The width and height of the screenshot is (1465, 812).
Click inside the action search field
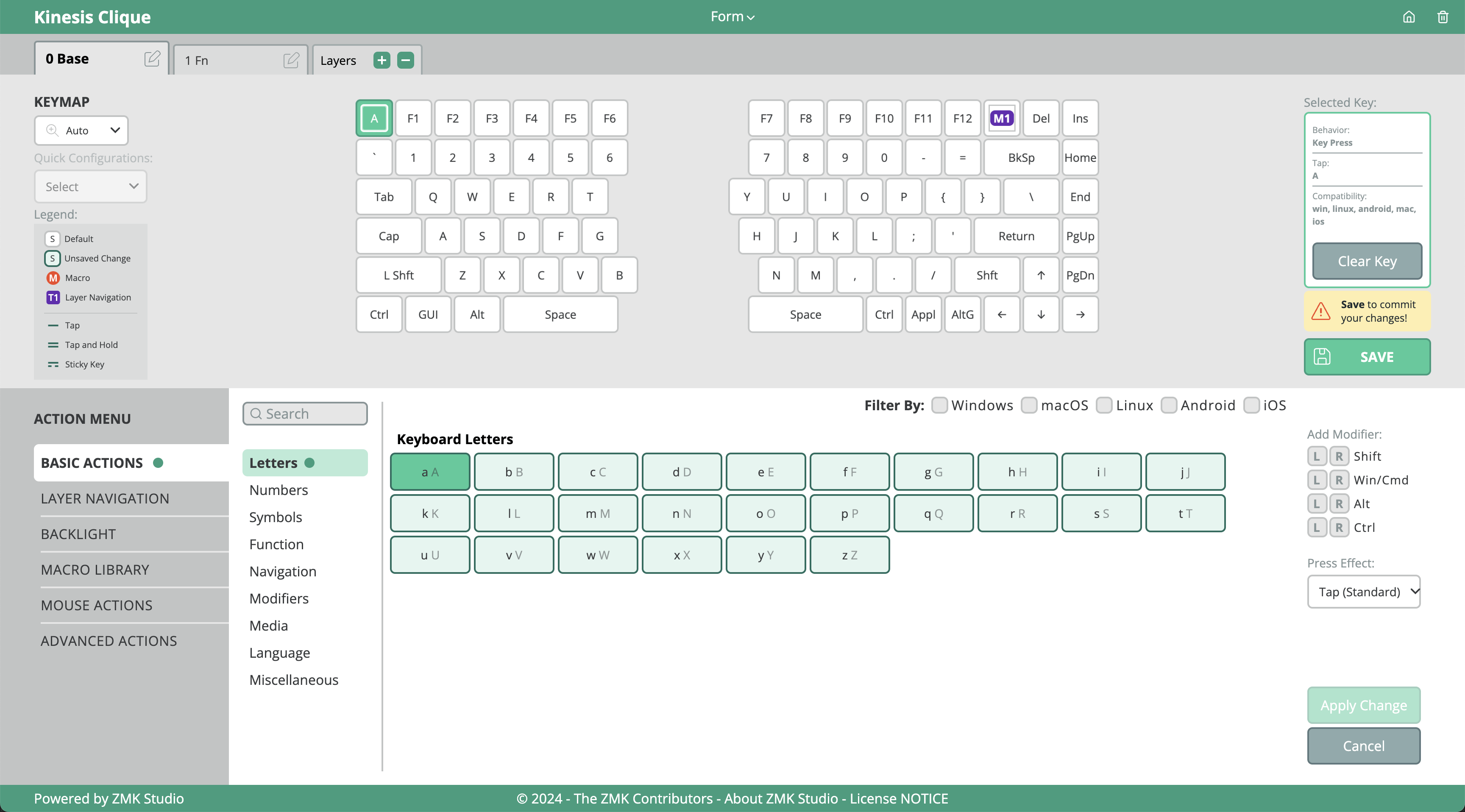305,413
